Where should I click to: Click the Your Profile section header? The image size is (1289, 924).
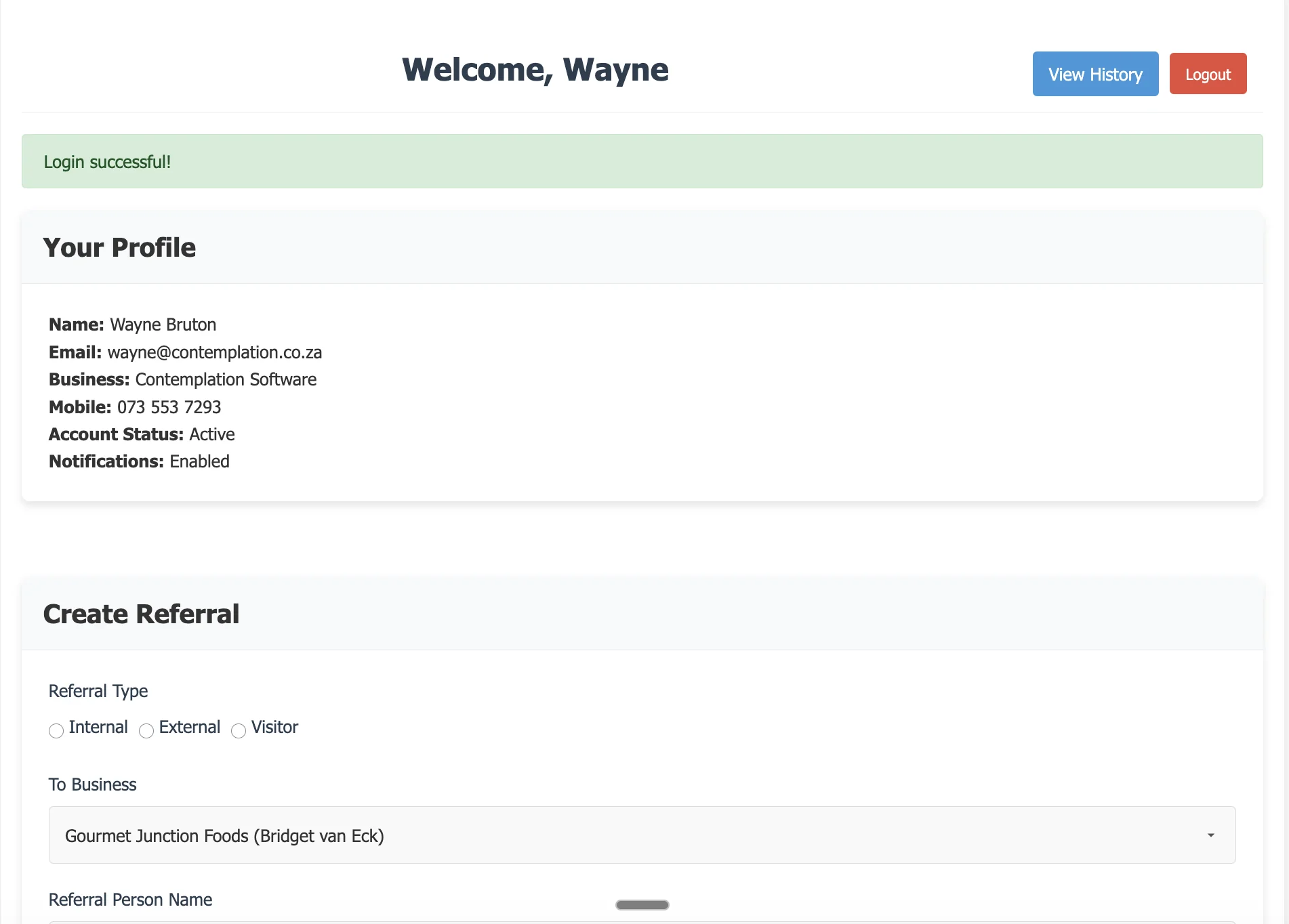coord(119,248)
